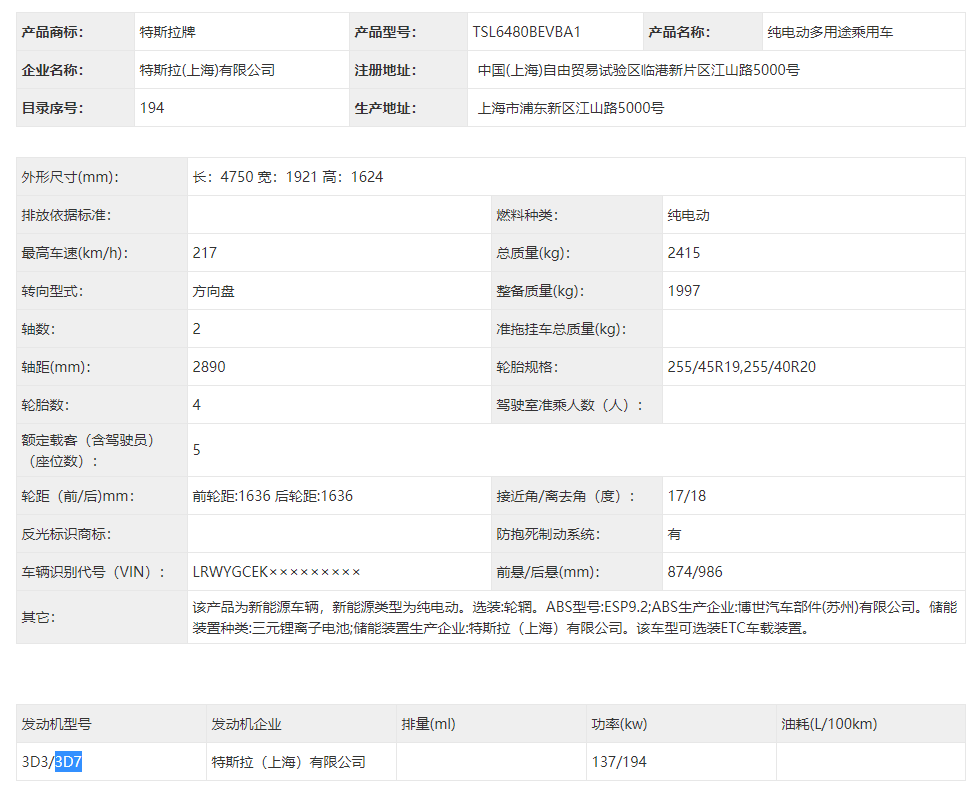
Task: Click the 油耗(L/100km) column header
Action: coord(829,724)
